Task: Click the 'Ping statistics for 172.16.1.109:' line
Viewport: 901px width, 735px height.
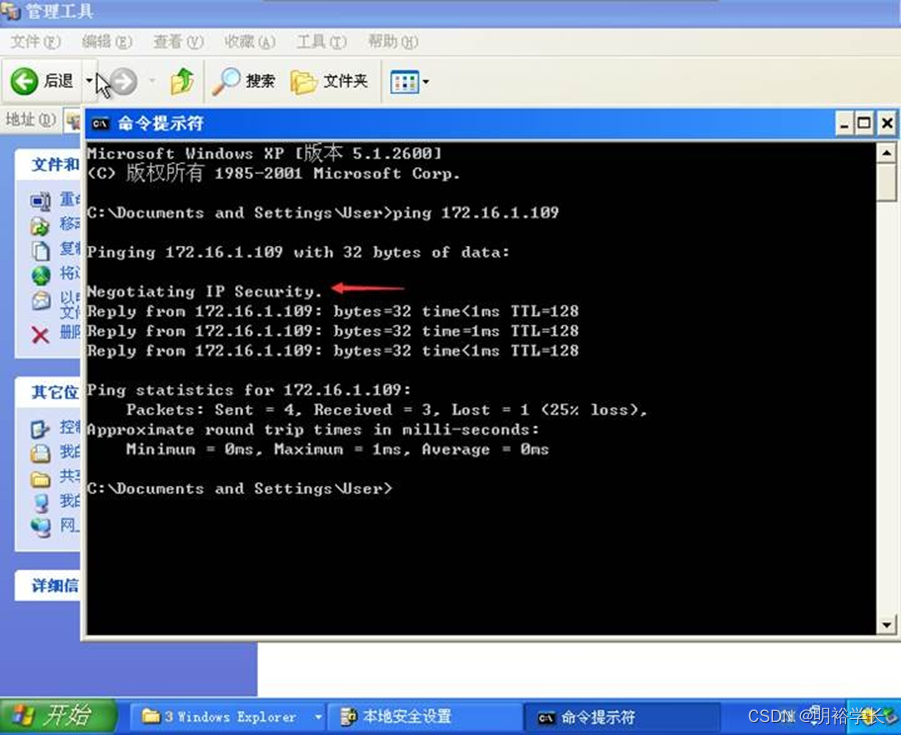Action: [249, 390]
